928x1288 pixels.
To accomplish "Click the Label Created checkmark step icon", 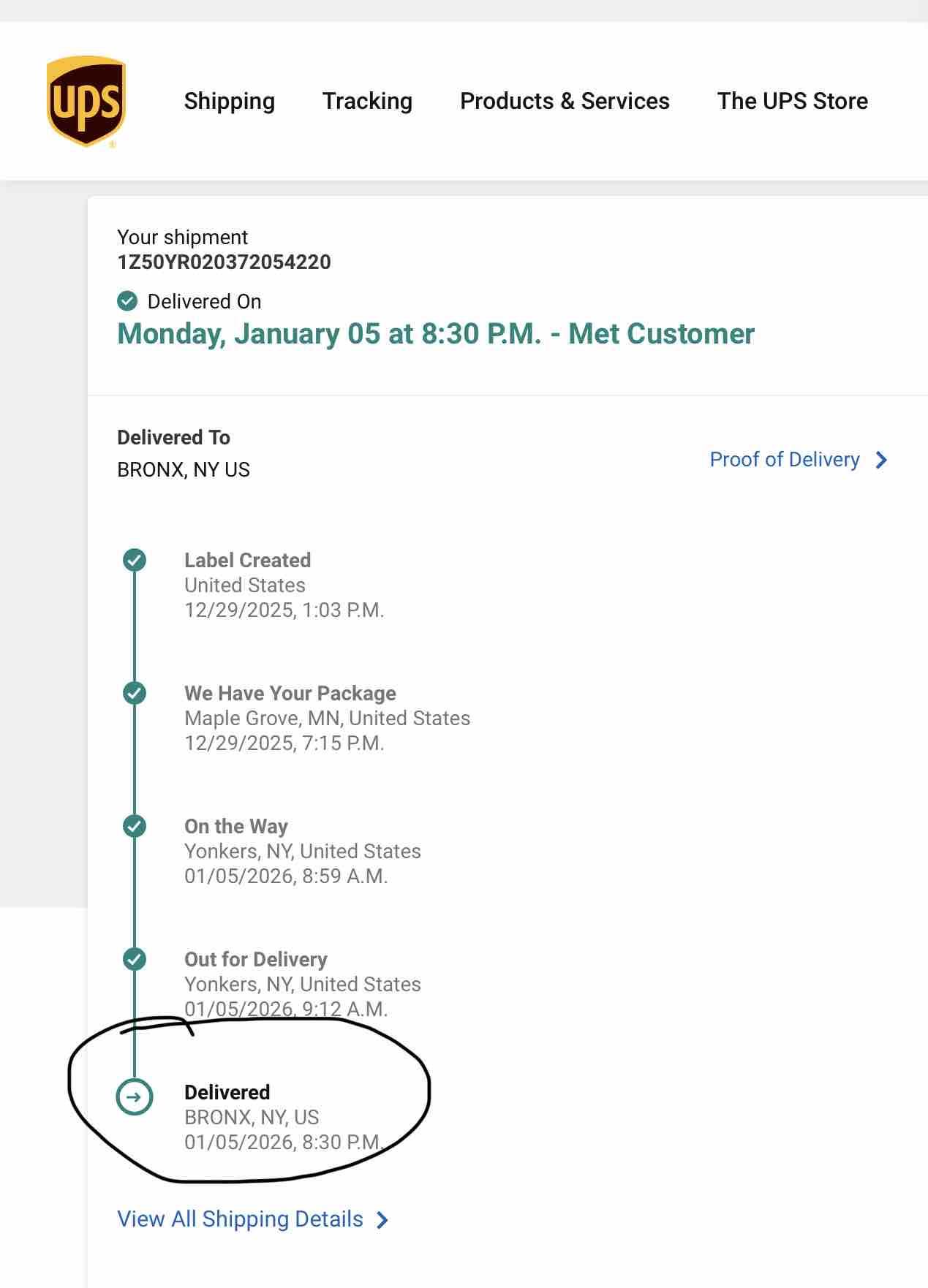I will point(135,561).
